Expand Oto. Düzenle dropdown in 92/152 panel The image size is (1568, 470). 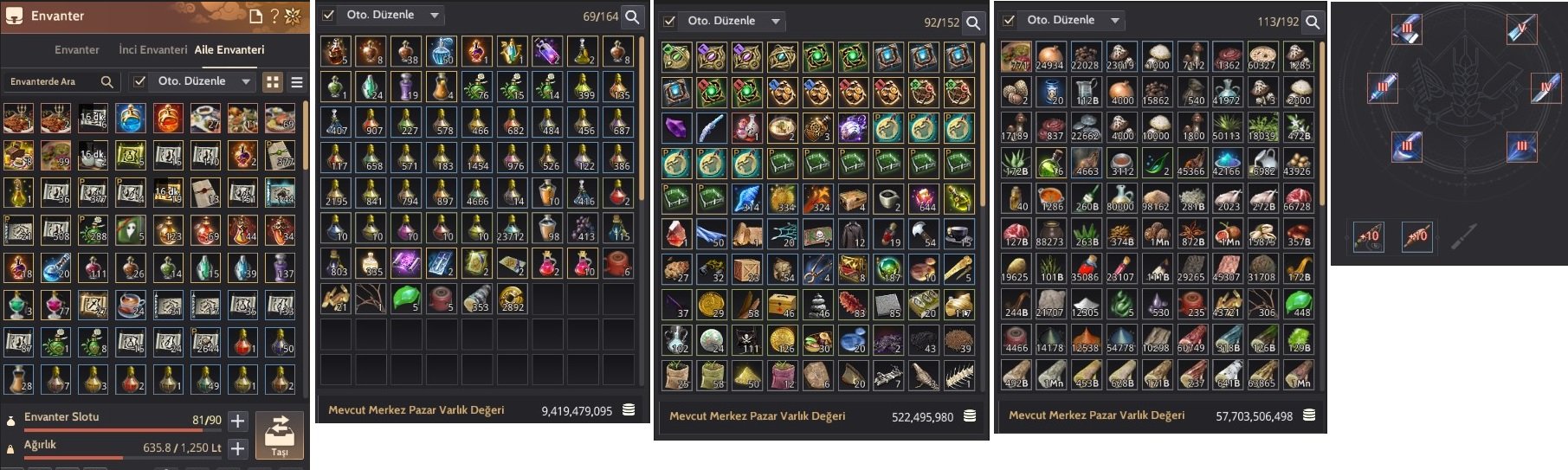(776, 21)
